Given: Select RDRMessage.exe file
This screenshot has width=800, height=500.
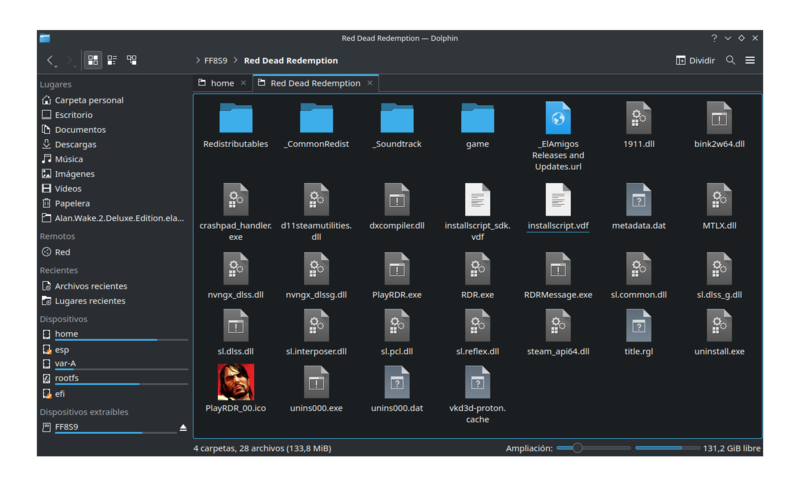Looking at the screenshot, I should pyautogui.click(x=558, y=276).
